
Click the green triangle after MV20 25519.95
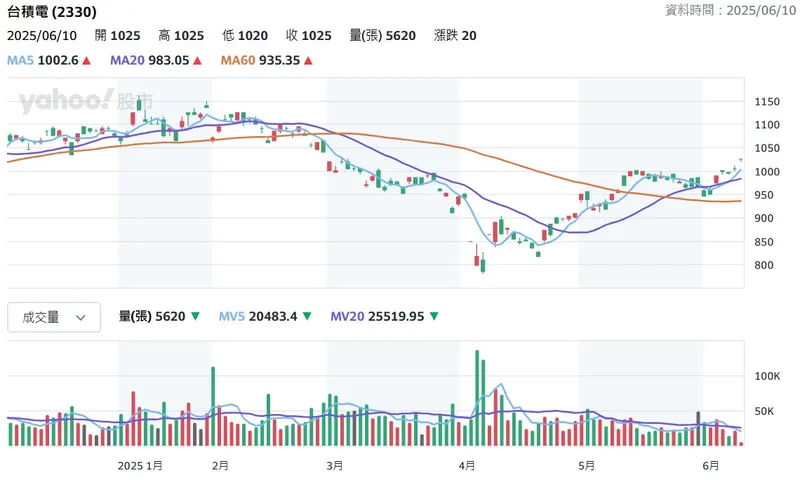(x=433, y=317)
